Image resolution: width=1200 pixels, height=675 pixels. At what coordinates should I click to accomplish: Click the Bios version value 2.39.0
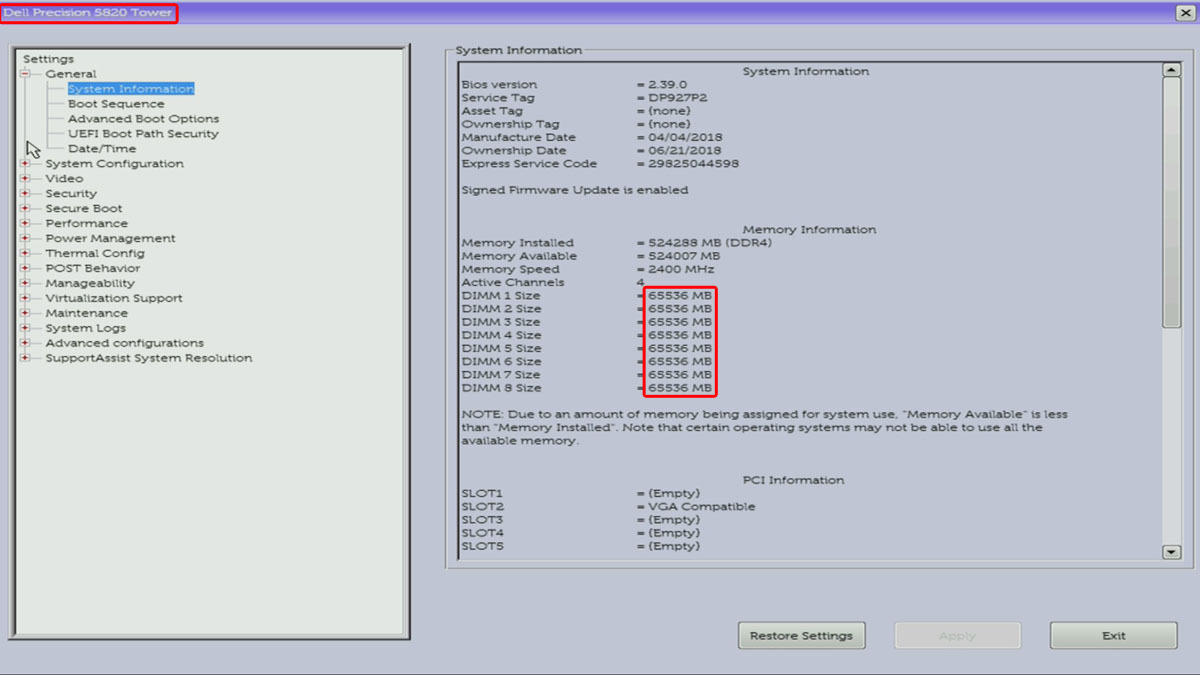(x=668, y=85)
